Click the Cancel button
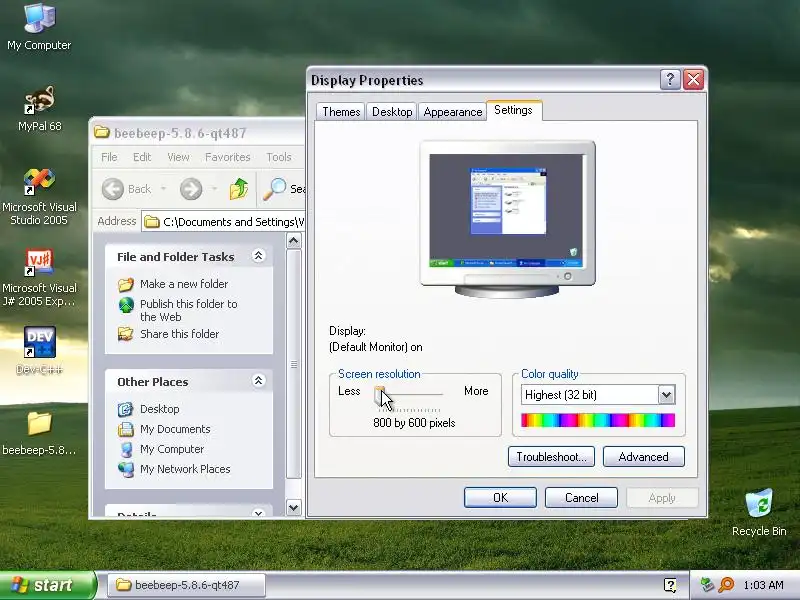This screenshot has height=600, width=800. click(581, 497)
